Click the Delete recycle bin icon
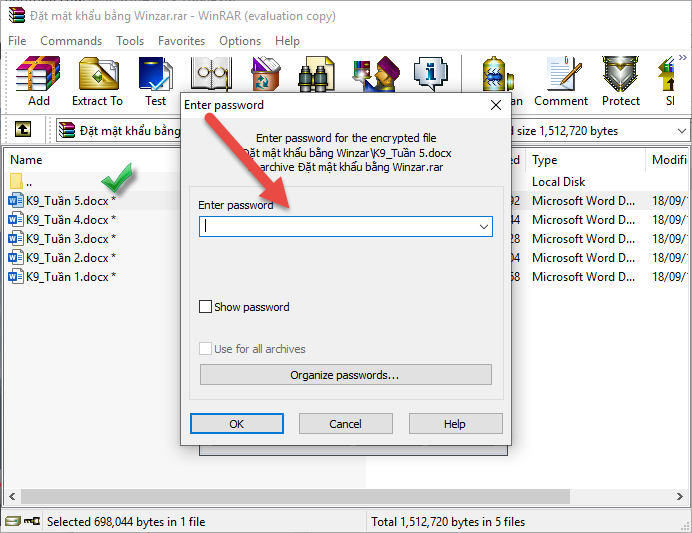The width and height of the screenshot is (692, 533). click(x=265, y=73)
